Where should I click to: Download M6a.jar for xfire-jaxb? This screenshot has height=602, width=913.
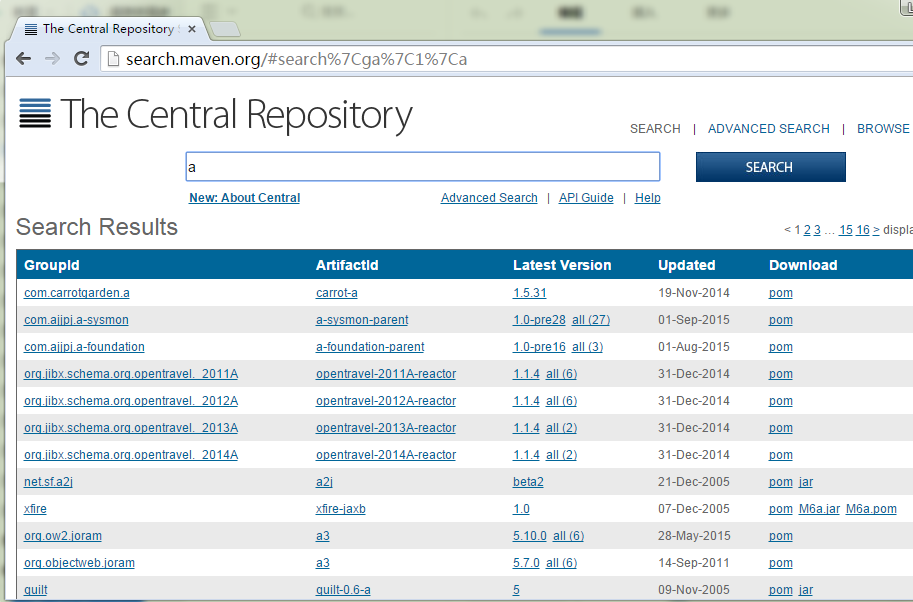[x=819, y=509]
